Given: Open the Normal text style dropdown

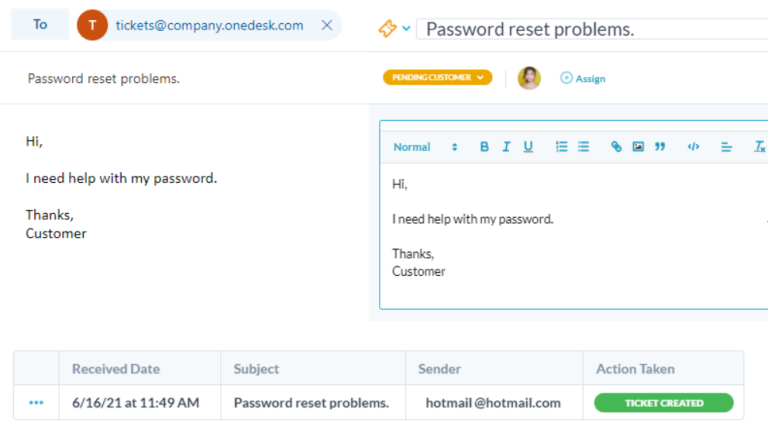Looking at the screenshot, I should point(425,147).
